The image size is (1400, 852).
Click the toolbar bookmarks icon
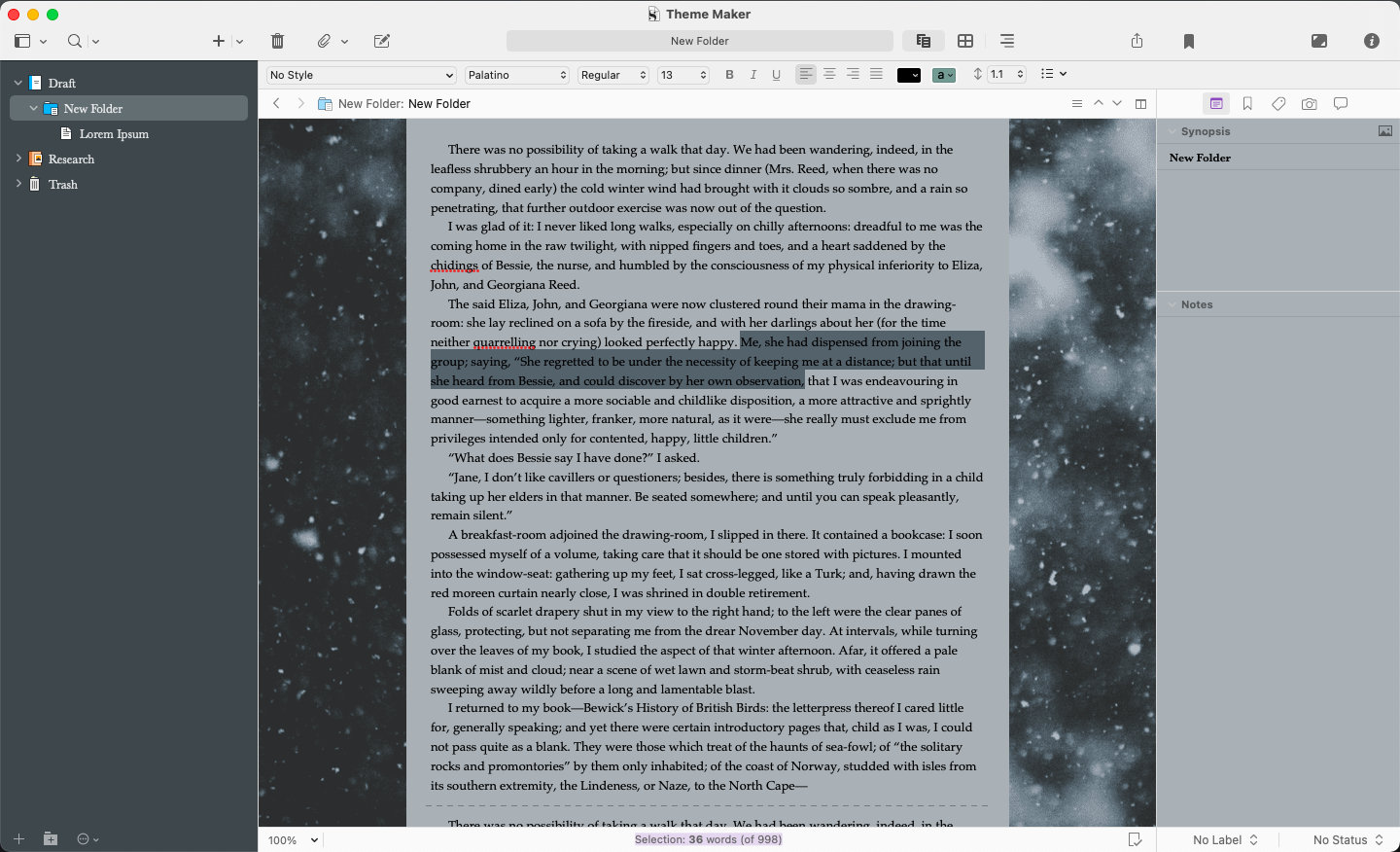click(x=1189, y=41)
